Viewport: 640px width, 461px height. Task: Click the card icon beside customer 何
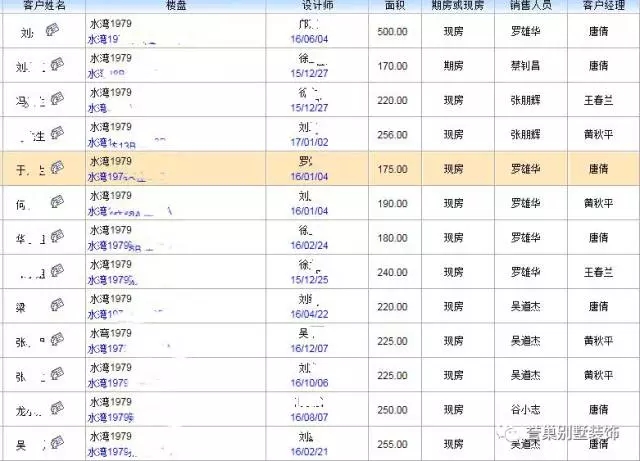click(58, 202)
